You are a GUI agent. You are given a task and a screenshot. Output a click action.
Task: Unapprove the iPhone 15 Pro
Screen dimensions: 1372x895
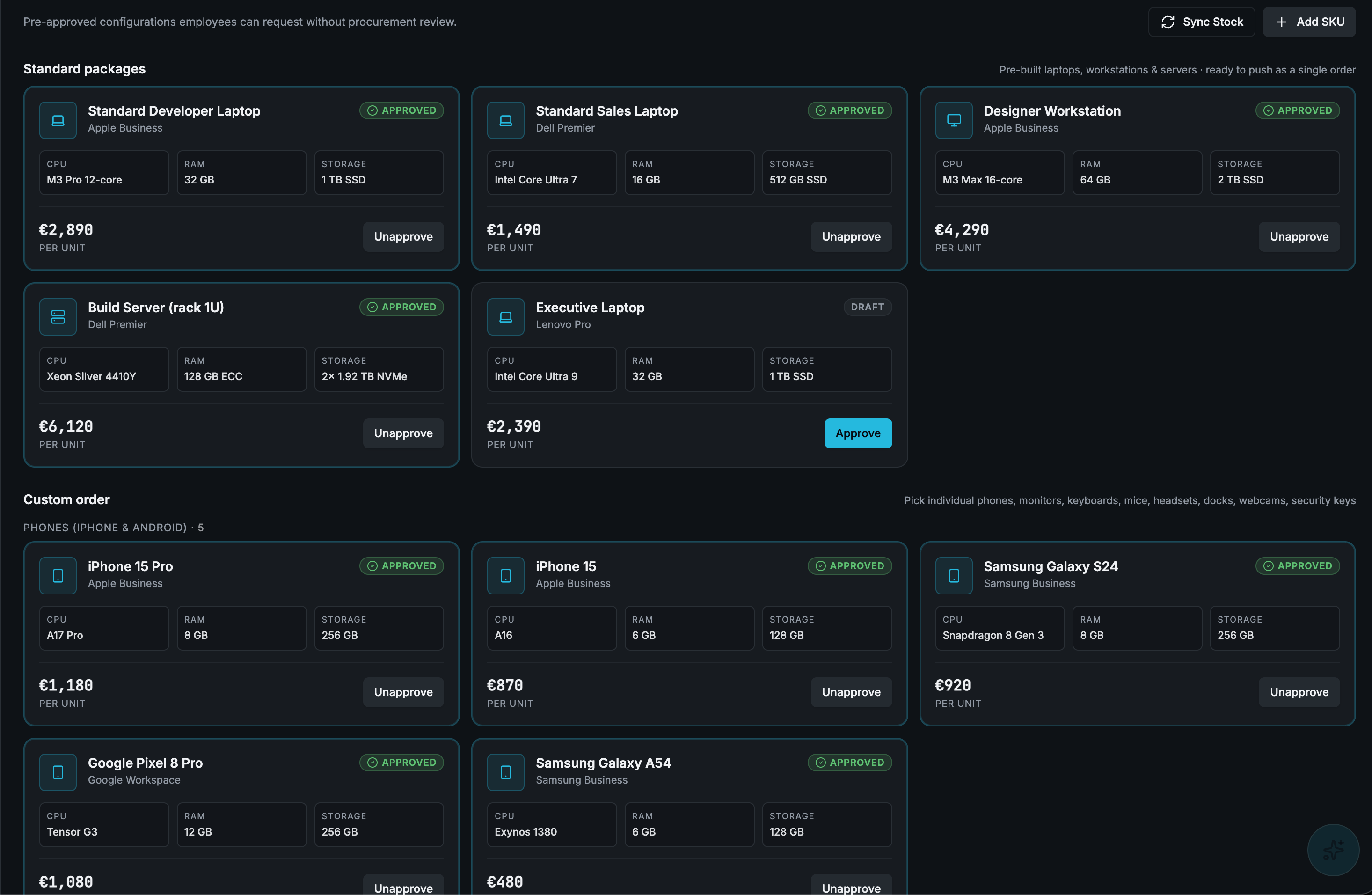click(403, 692)
